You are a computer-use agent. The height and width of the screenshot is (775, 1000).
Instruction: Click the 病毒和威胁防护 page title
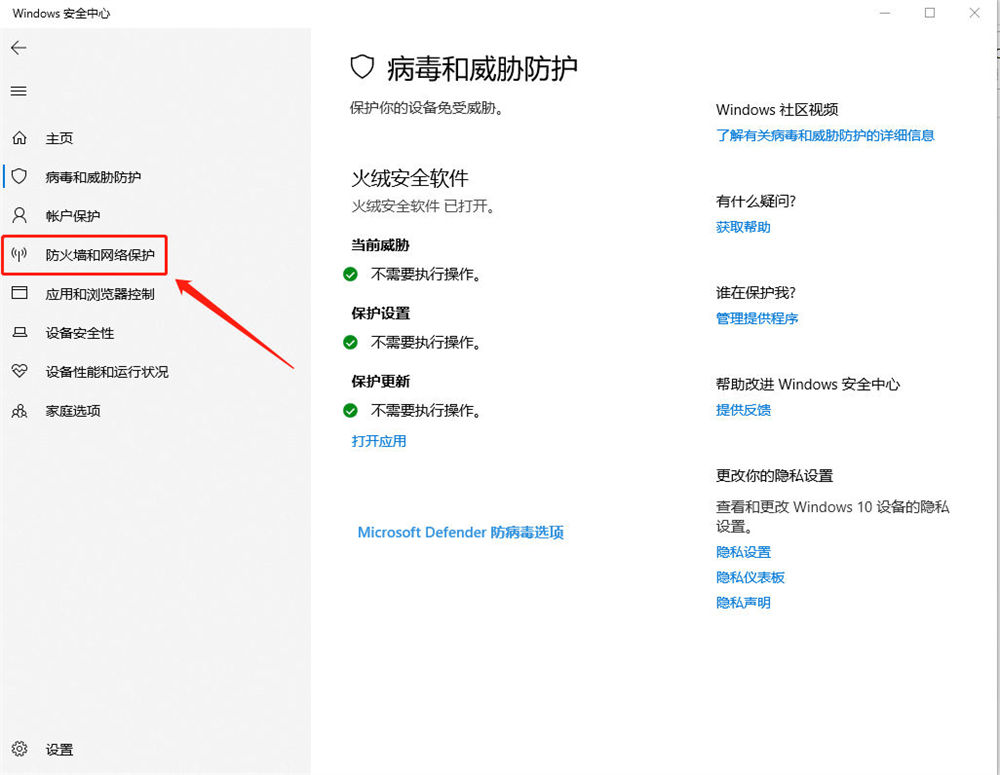tap(482, 68)
